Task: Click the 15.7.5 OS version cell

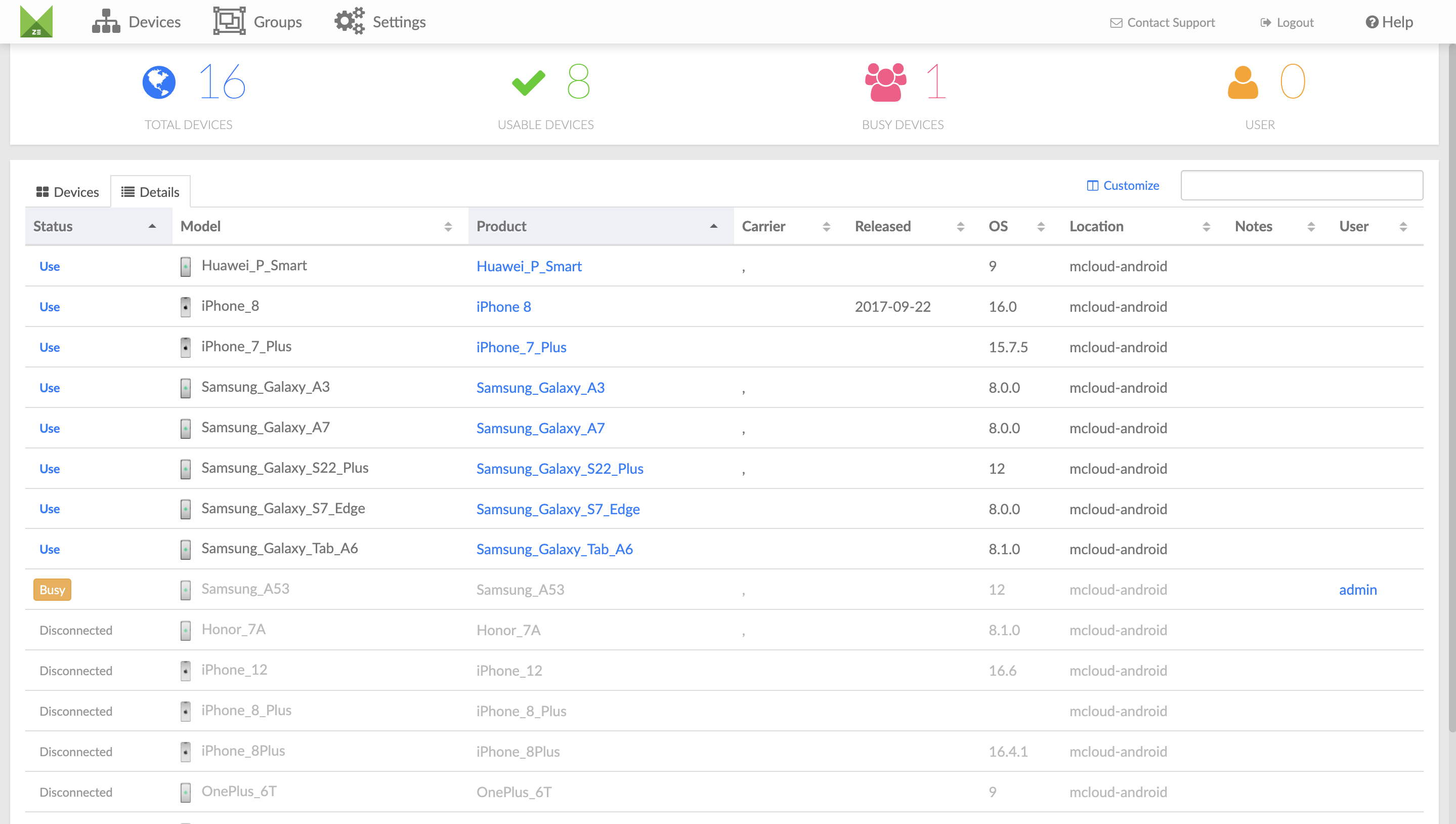Action: click(1008, 348)
